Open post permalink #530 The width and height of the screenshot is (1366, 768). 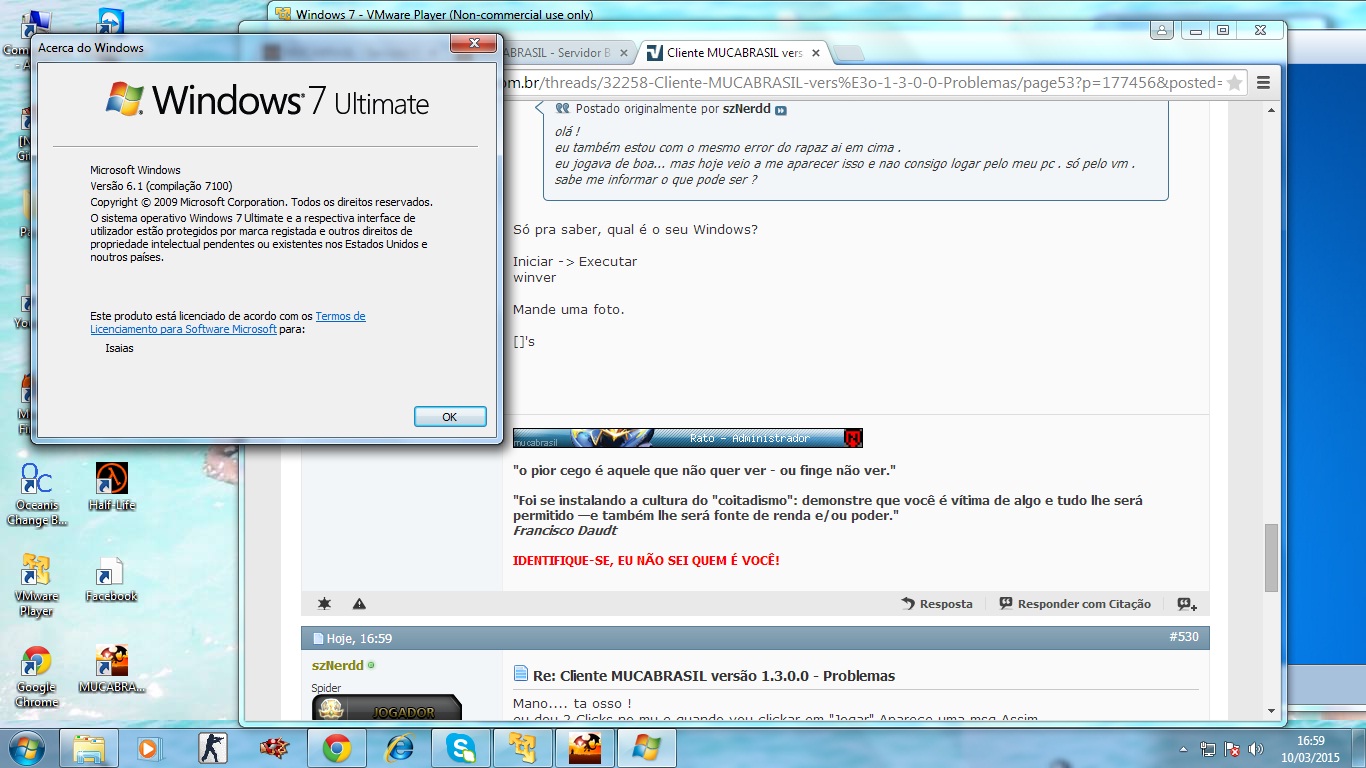(x=1183, y=637)
